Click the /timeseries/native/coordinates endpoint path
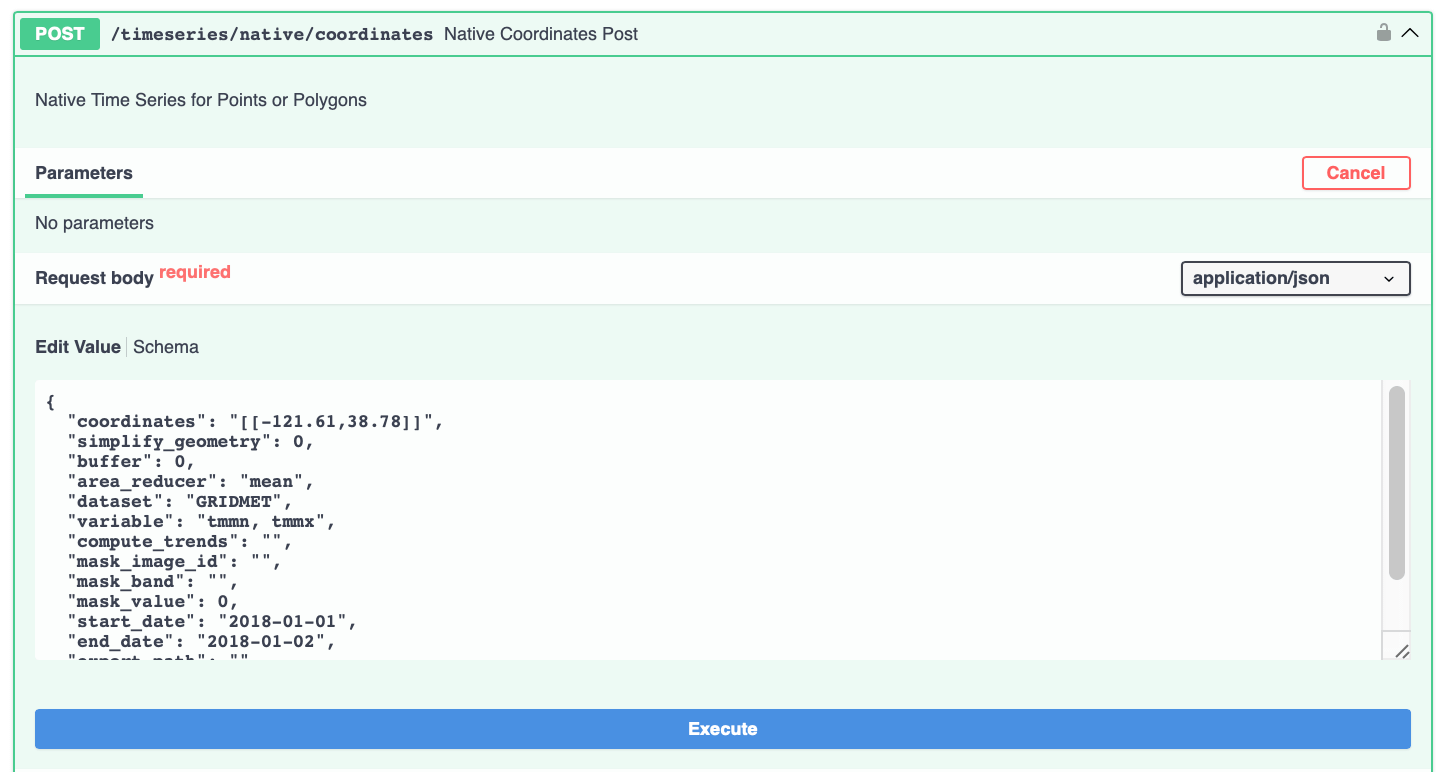The width and height of the screenshot is (1436, 772). [x=272, y=34]
